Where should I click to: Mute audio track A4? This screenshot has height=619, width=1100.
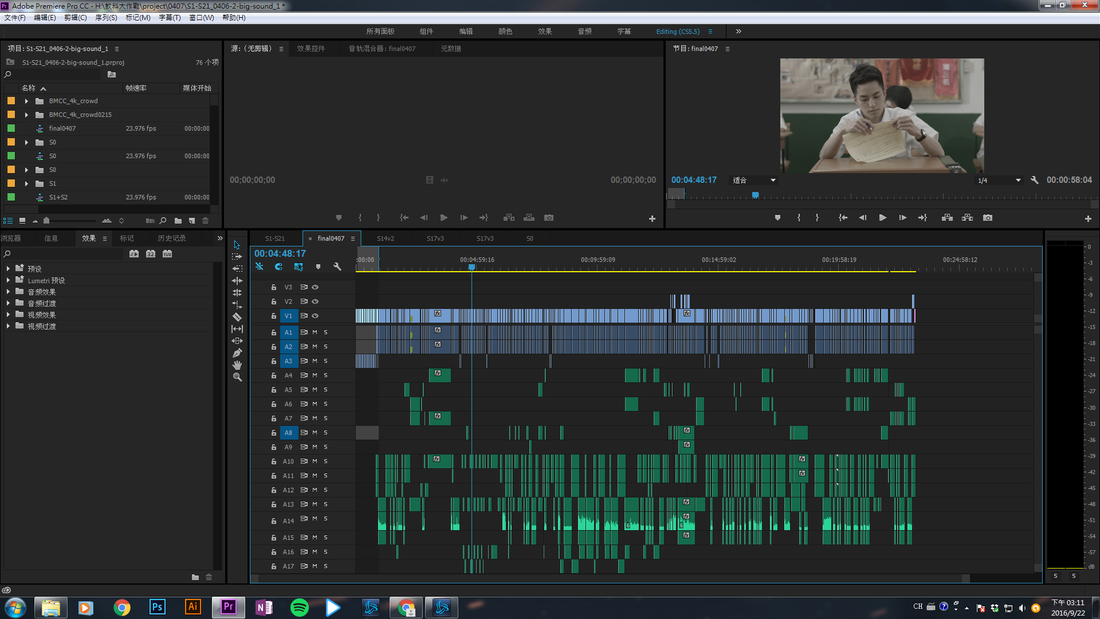tap(315, 375)
